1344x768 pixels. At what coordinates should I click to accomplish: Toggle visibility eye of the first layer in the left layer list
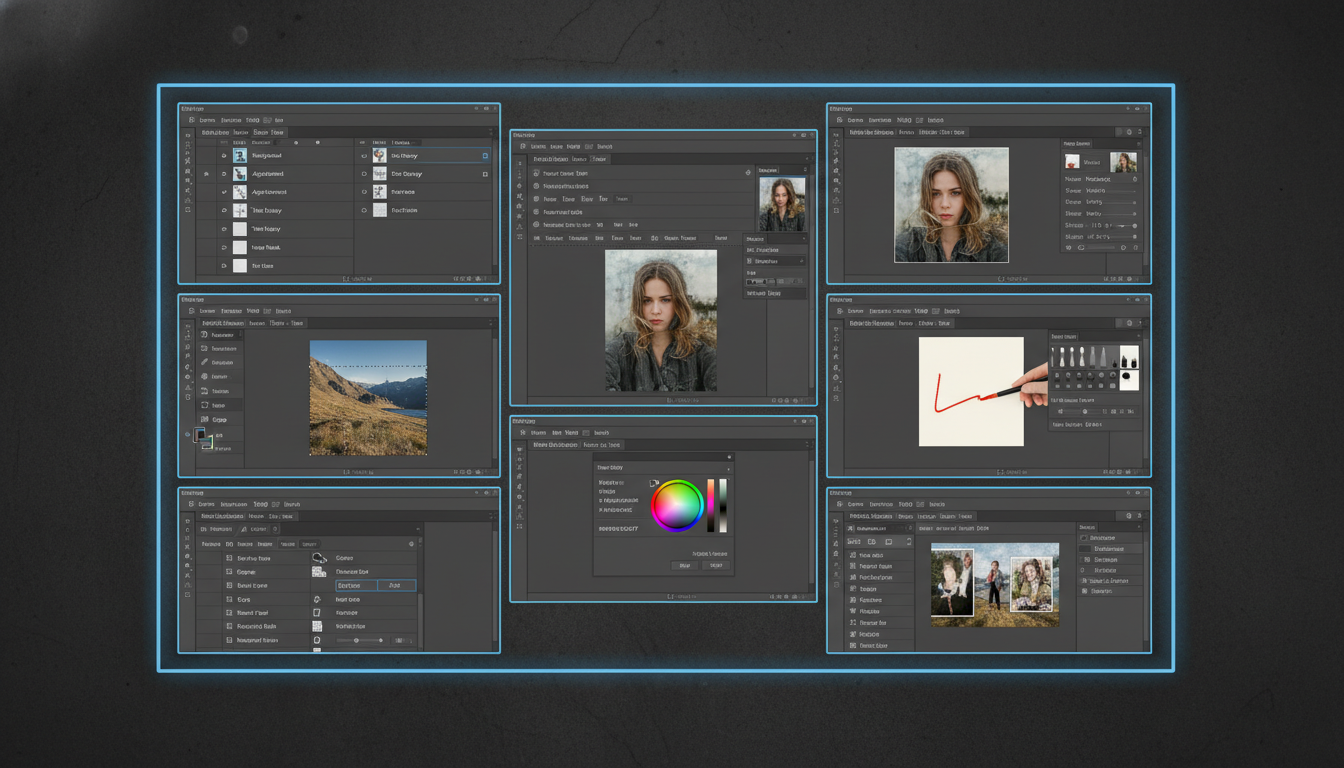coord(224,156)
